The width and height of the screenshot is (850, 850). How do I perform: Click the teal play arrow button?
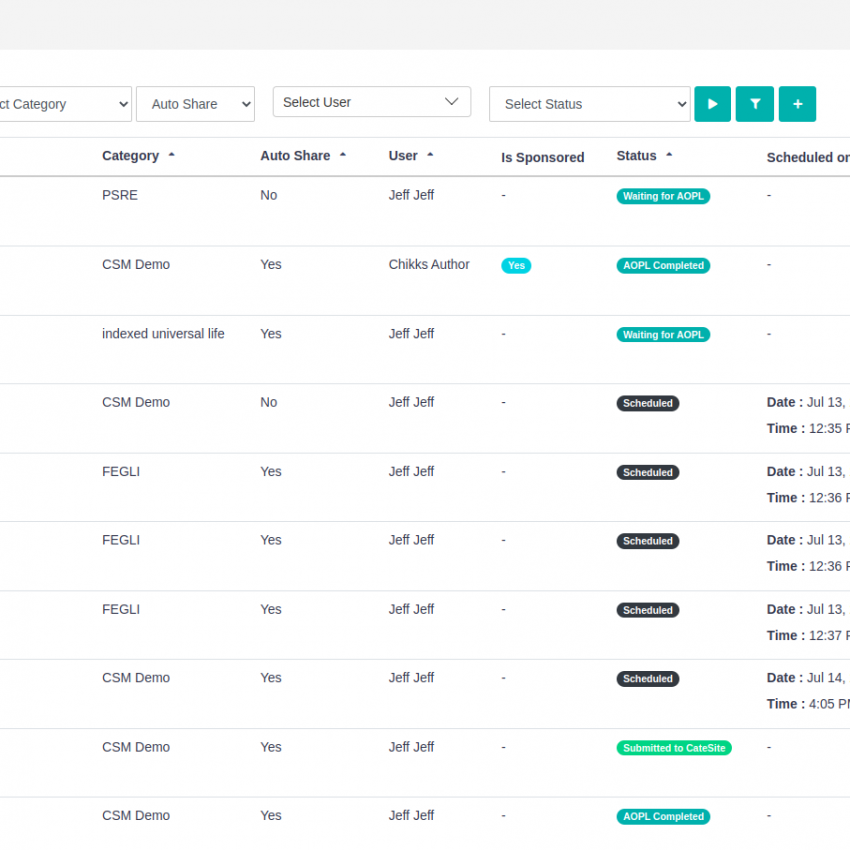point(712,104)
